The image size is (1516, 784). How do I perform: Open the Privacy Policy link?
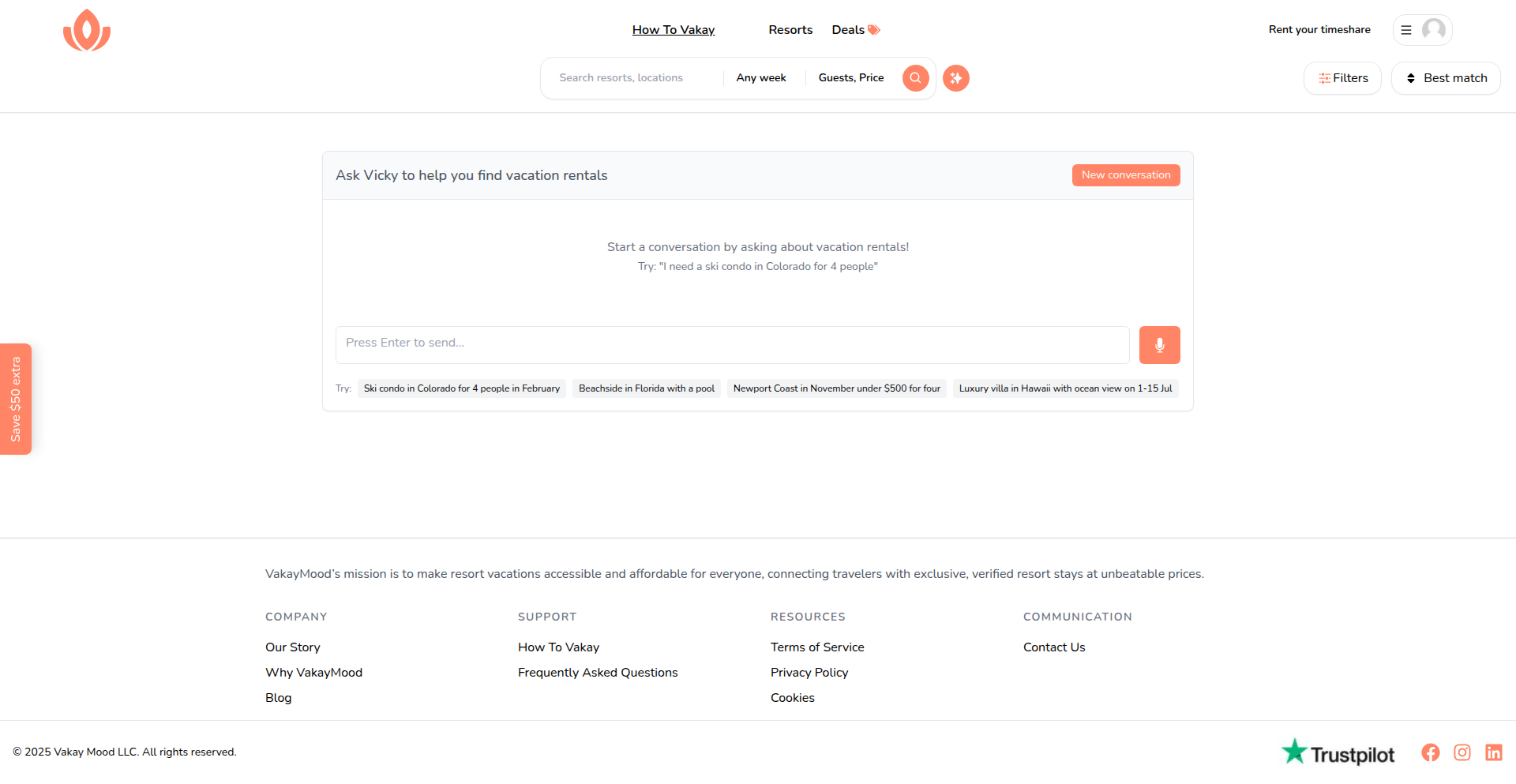point(809,673)
